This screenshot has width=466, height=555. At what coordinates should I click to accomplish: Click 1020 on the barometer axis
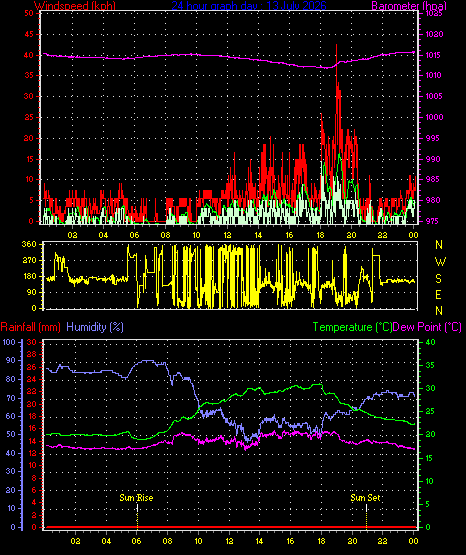[x=434, y=34]
